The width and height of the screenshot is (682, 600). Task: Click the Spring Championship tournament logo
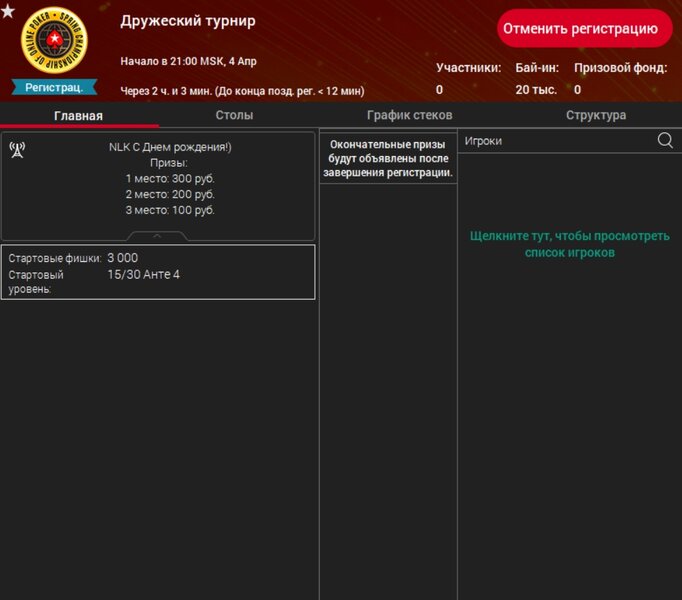pos(55,40)
